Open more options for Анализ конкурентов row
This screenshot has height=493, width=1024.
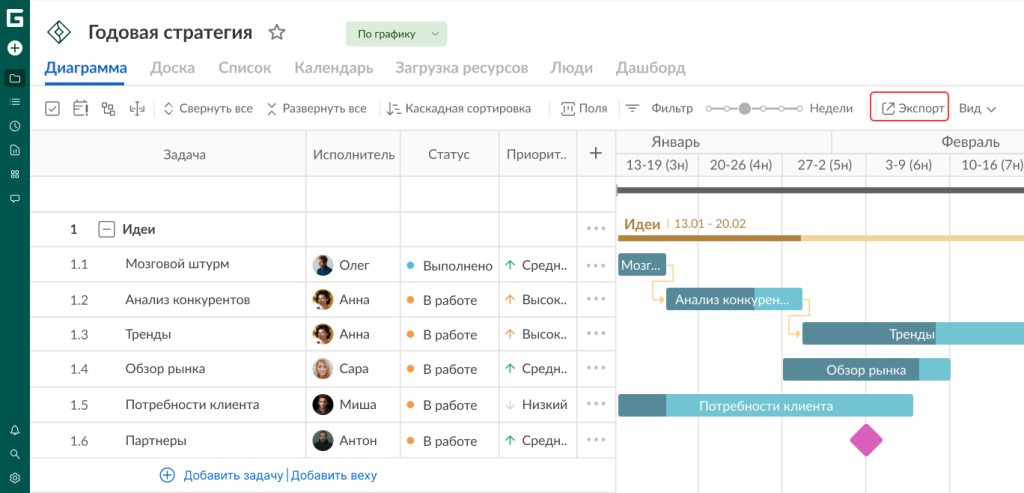point(596,299)
